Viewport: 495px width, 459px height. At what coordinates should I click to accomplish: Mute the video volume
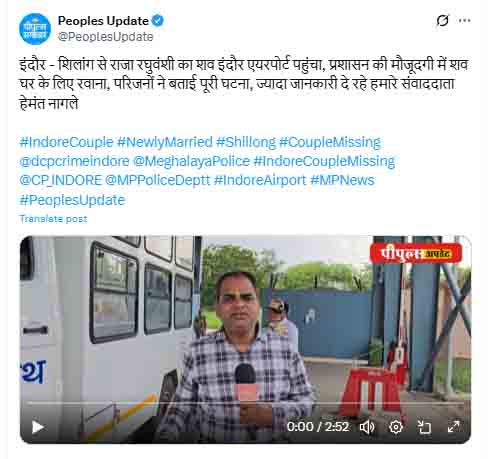(x=367, y=427)
